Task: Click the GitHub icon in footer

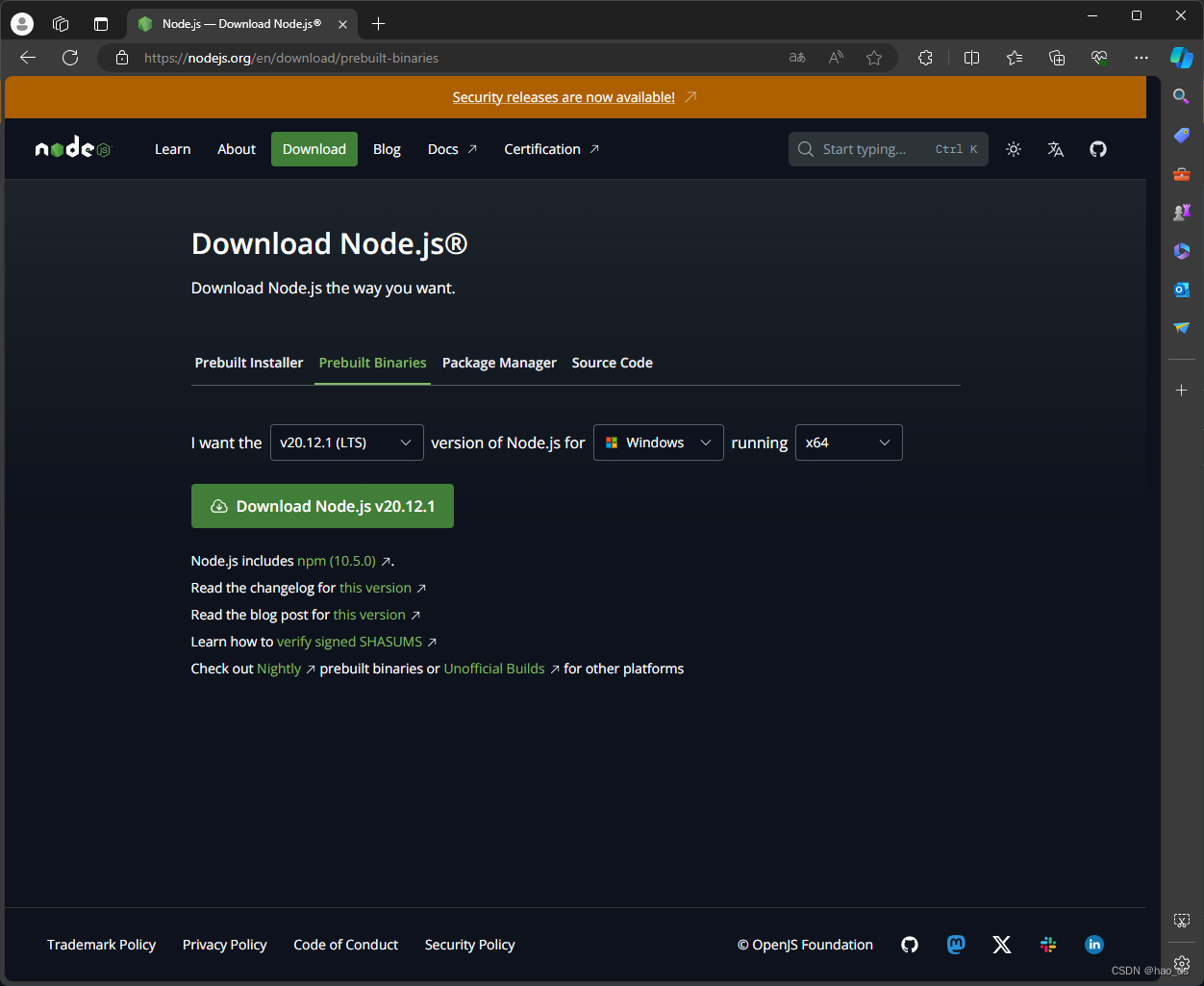Action: point(910,945)
